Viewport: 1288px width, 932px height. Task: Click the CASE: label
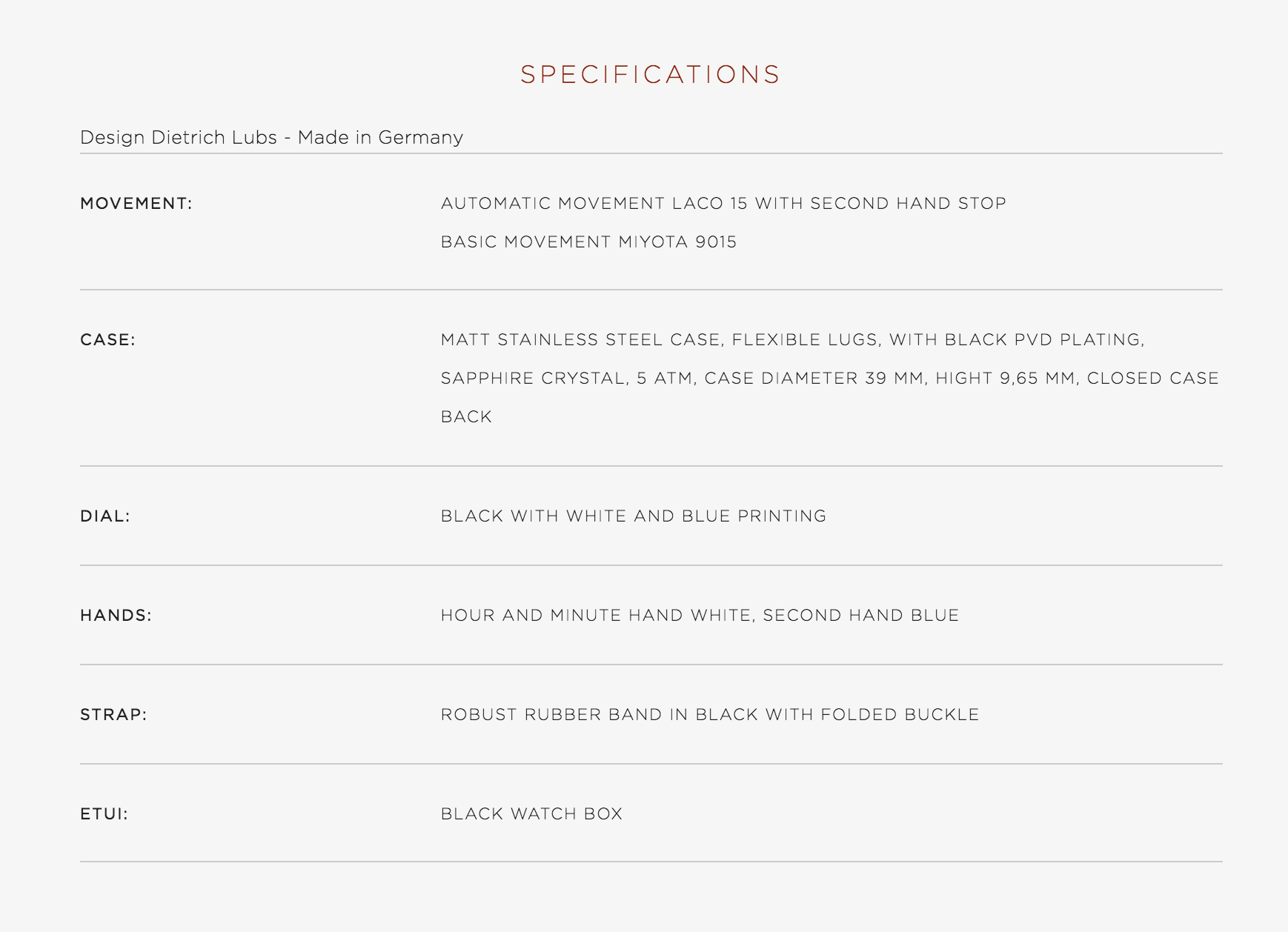[x=107, y=339]
